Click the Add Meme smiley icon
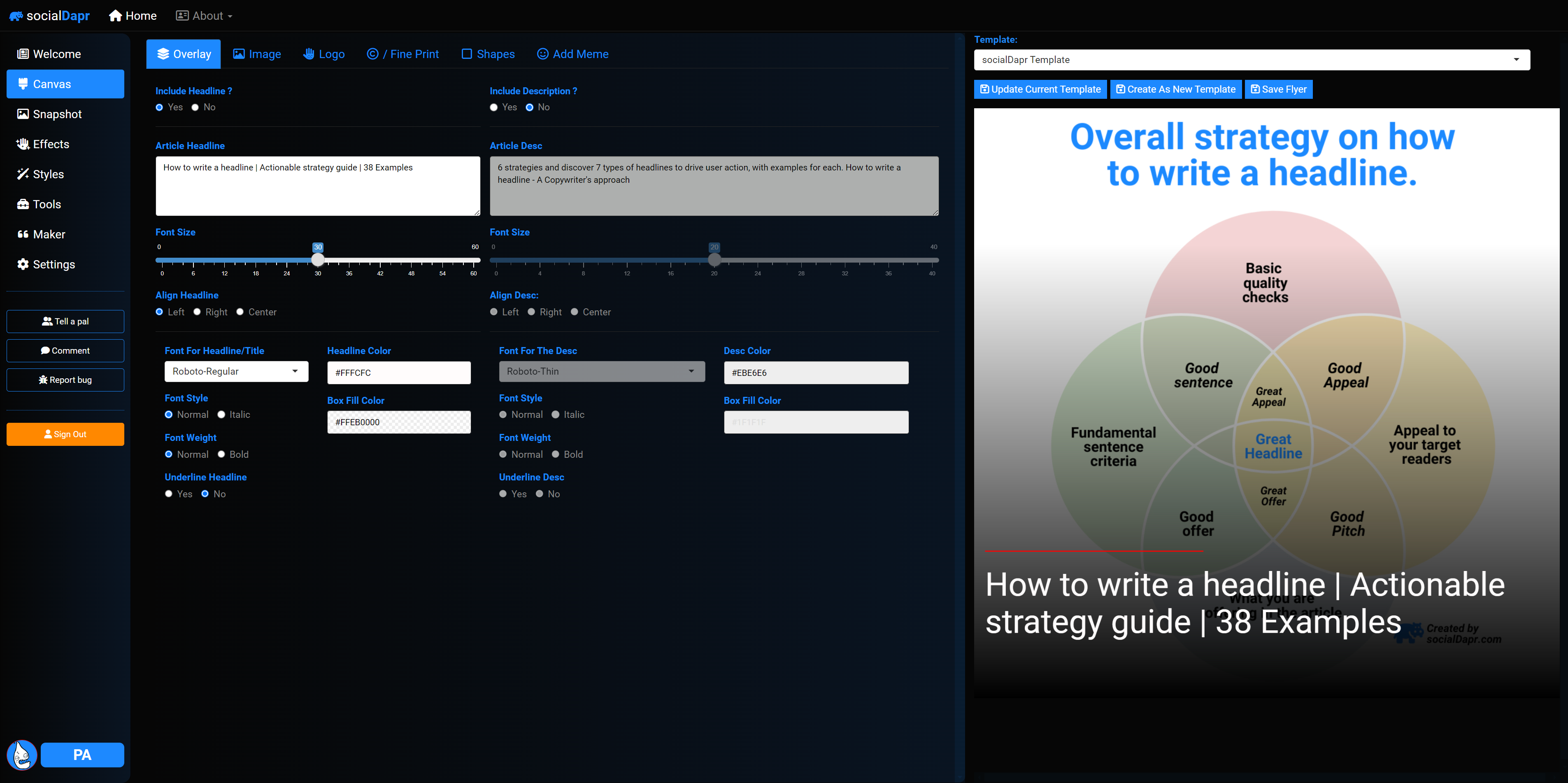The width and height of the screenshot is (1568, 783). coord(542,54)
